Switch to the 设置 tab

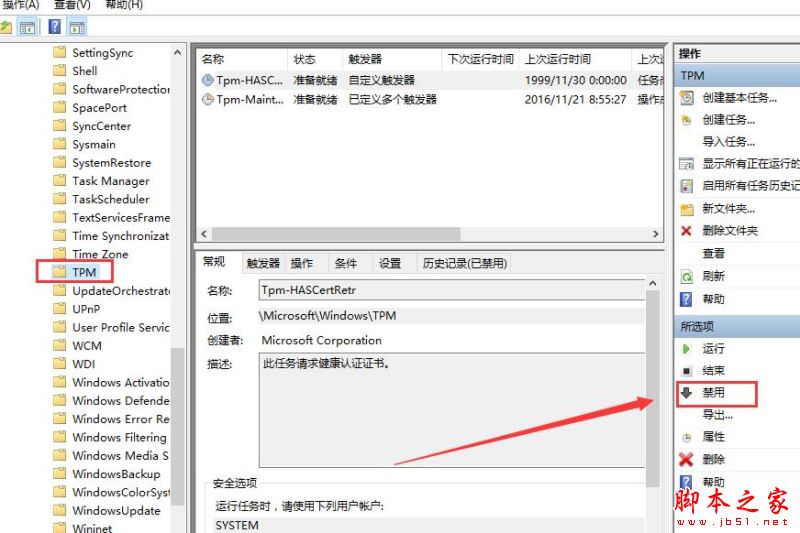(390, 263)
